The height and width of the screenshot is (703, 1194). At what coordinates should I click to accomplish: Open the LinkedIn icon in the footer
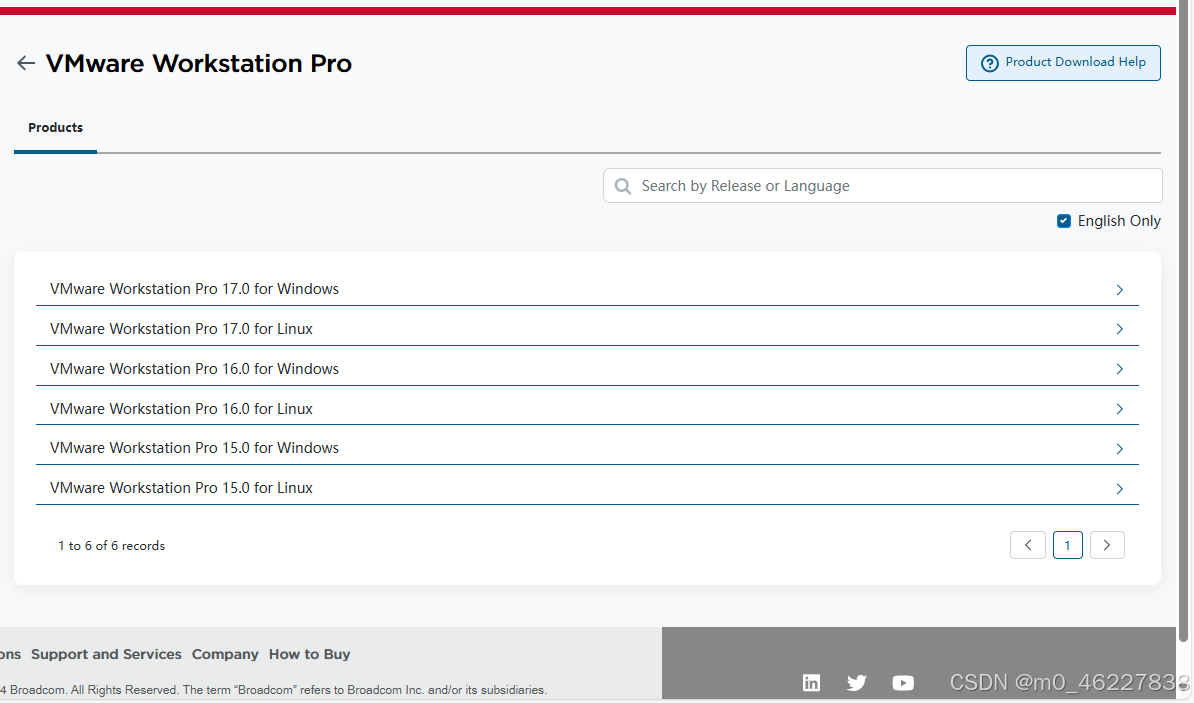click(x=812, y=682)
